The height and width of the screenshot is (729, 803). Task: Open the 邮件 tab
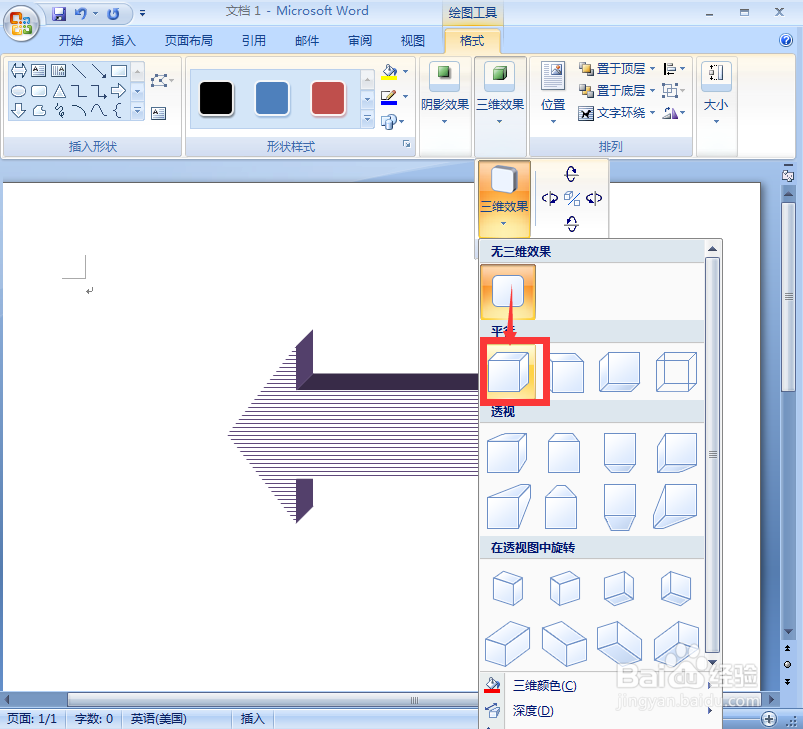(x=307, y=40)
